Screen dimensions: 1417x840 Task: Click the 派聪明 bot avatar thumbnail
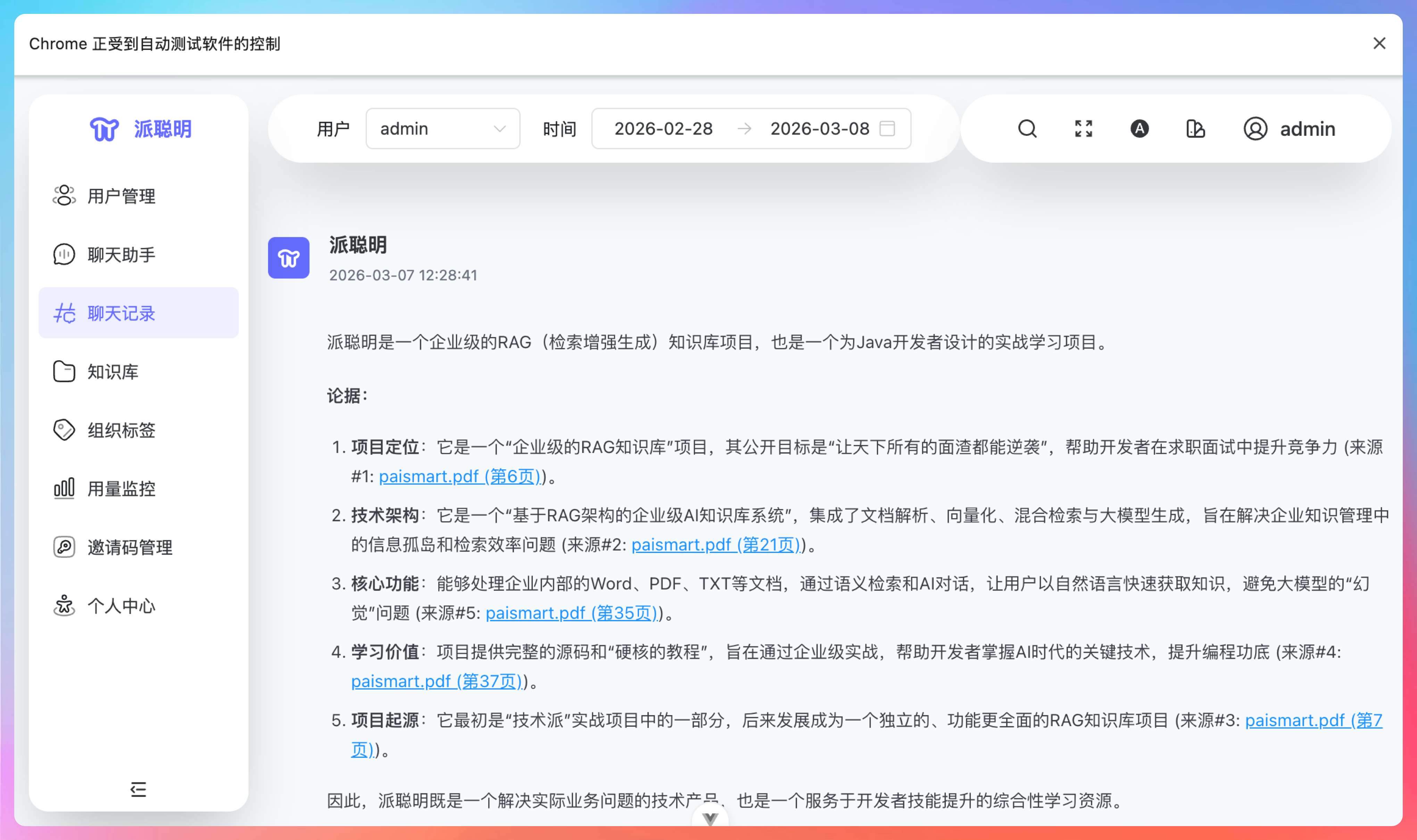coord(288,258)
